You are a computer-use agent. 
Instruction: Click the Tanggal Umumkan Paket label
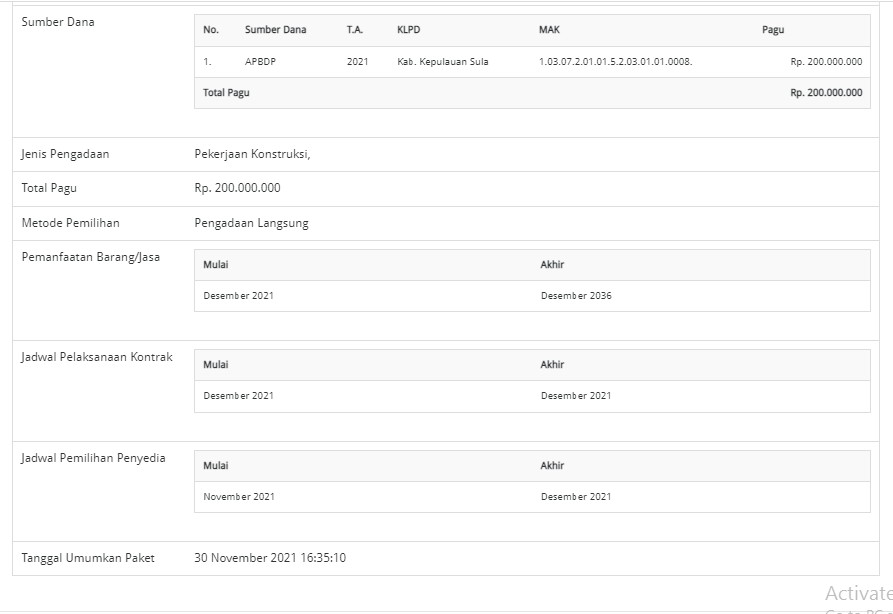(88, 558)
